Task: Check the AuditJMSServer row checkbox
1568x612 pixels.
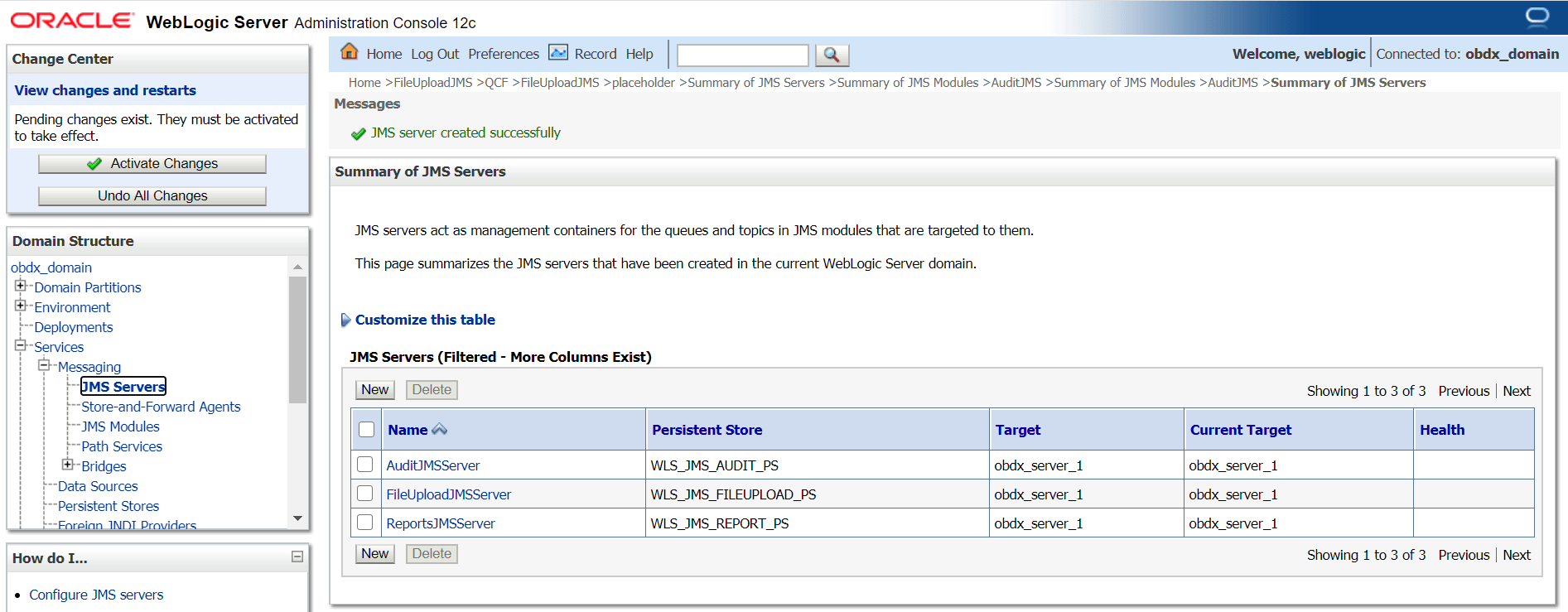Action: 365,465
